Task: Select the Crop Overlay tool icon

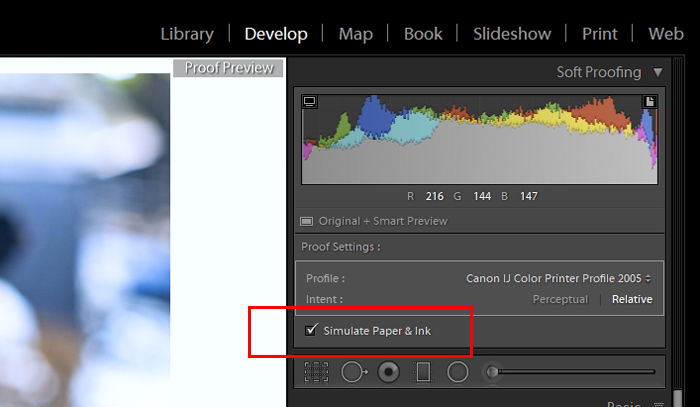Action: coord(317,372)
